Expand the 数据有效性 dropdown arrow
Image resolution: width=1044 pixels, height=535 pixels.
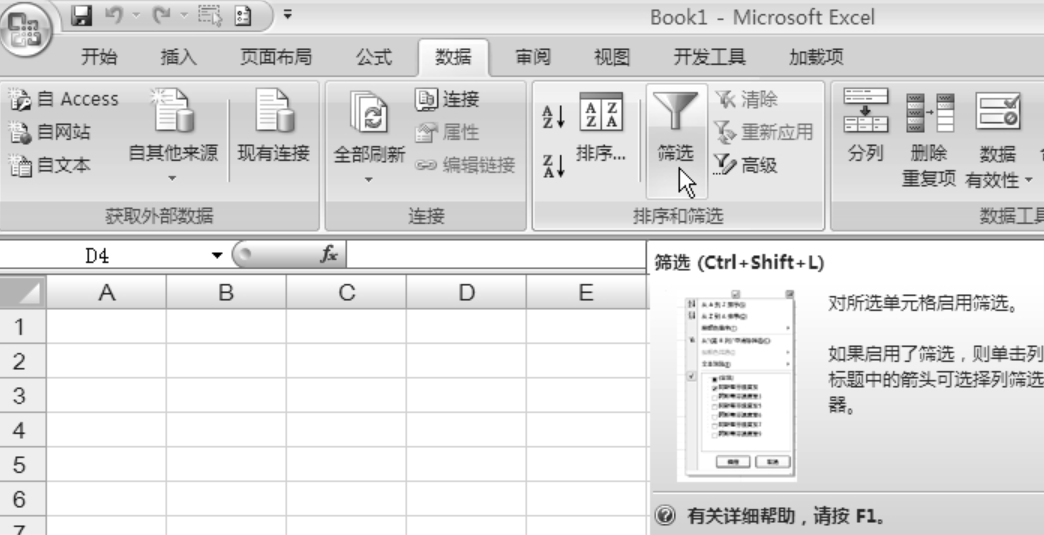coord(1029,180)
